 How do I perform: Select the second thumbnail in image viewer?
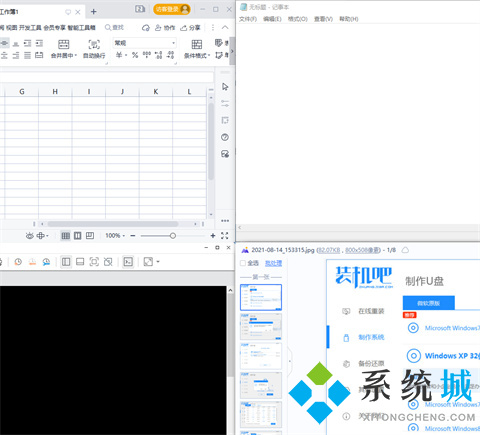click(261, 326)
